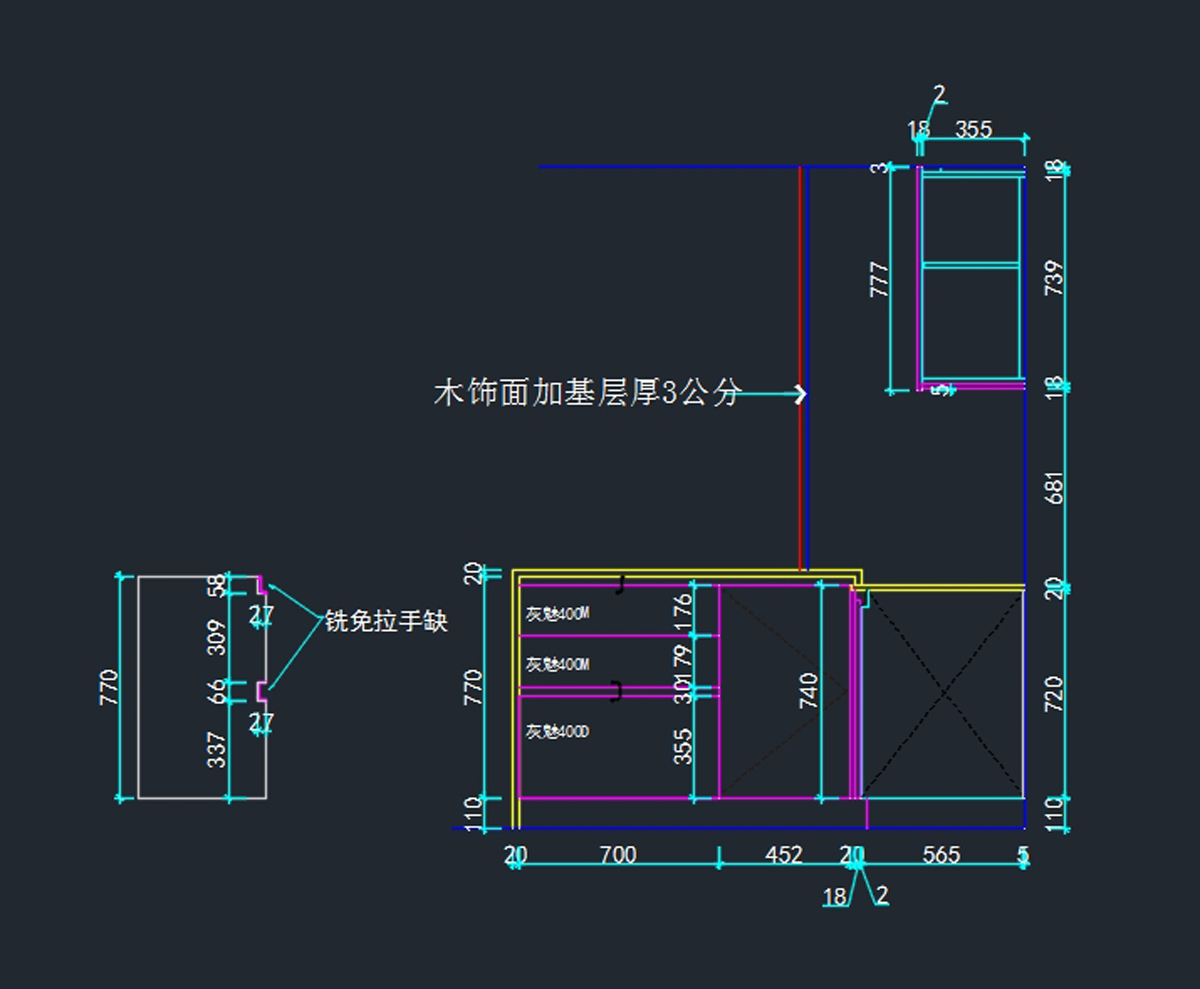The height and width of the screenshot is (989, 1200).
Task: Select the 700 width dimension text
Action: (617, 856)
